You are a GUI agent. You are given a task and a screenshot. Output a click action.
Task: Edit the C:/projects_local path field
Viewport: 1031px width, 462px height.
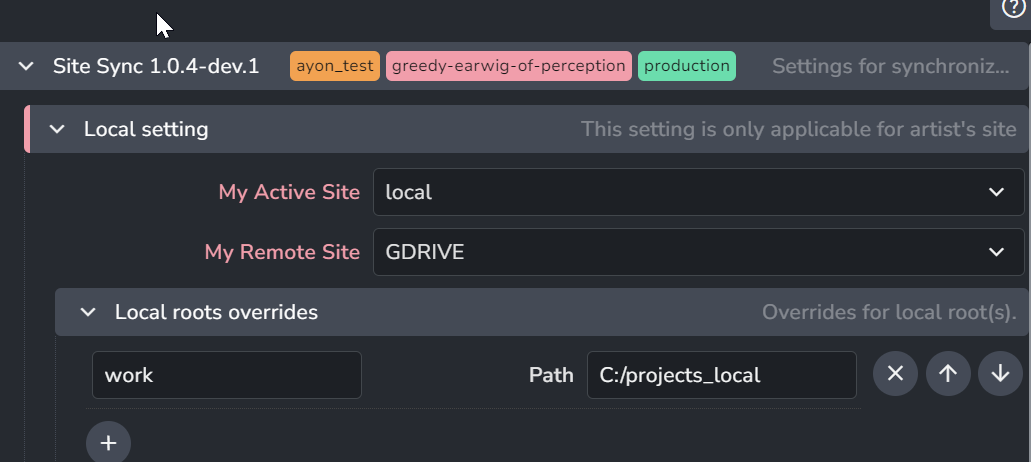click(x=721, y=375)
